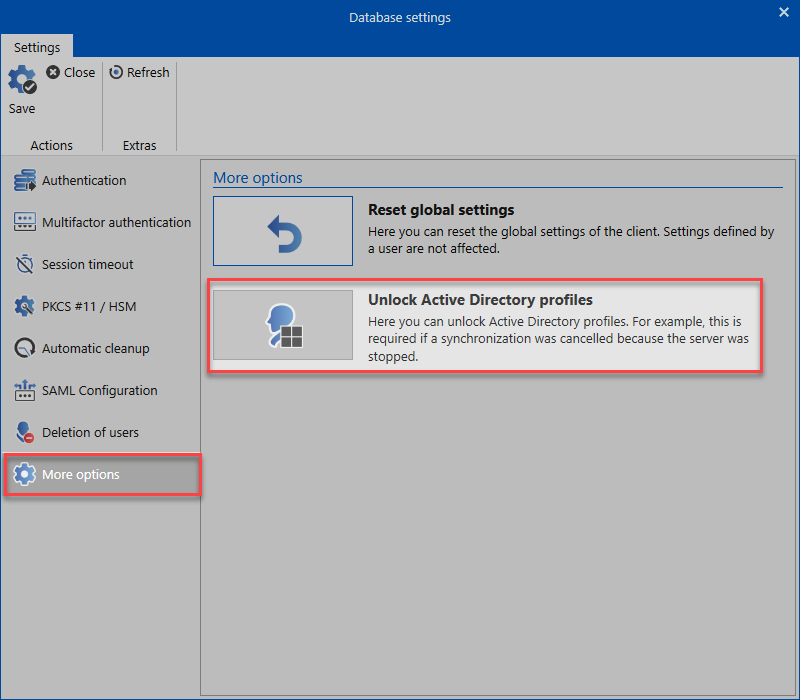Click the Save label under gear icon

22,109
